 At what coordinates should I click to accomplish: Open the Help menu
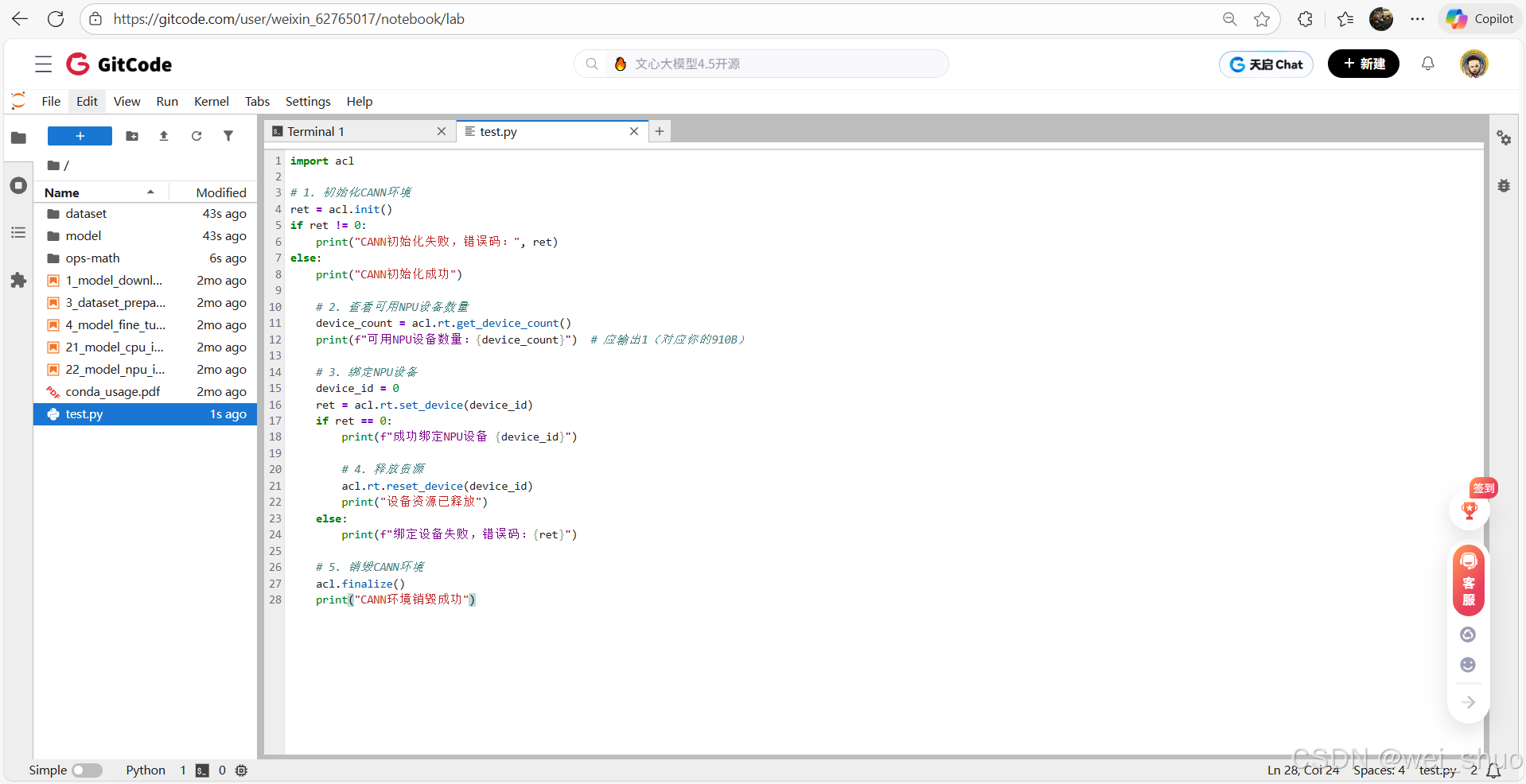pyautogui.click(x=360, y=101)
